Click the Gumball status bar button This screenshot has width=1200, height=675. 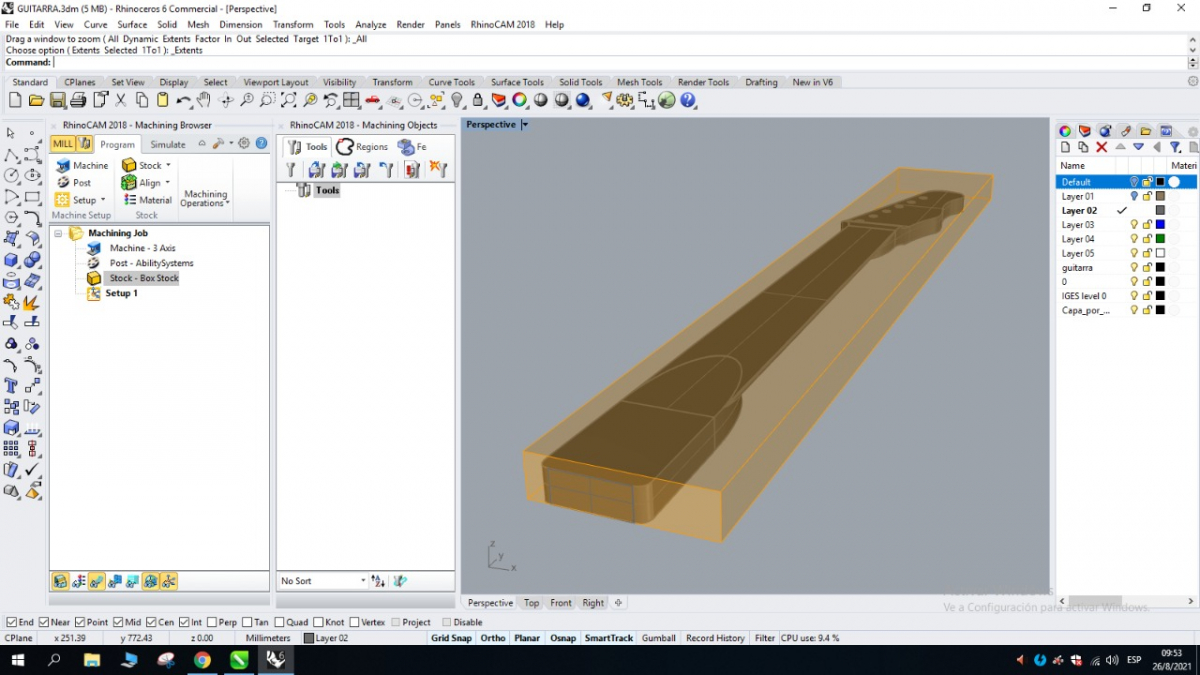(x=658, y=638)
